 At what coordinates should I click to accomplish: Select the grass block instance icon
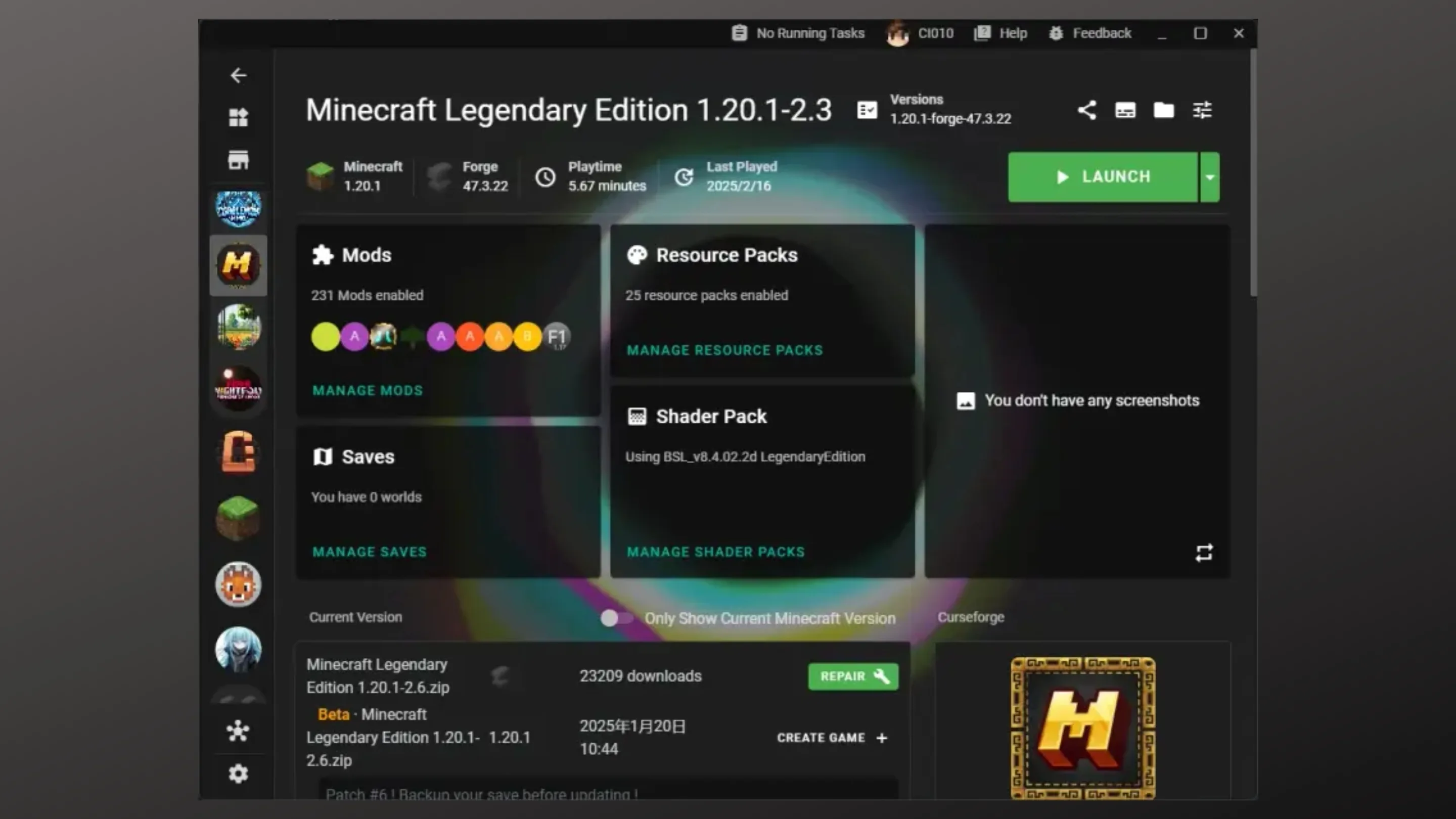click(238, 518)
